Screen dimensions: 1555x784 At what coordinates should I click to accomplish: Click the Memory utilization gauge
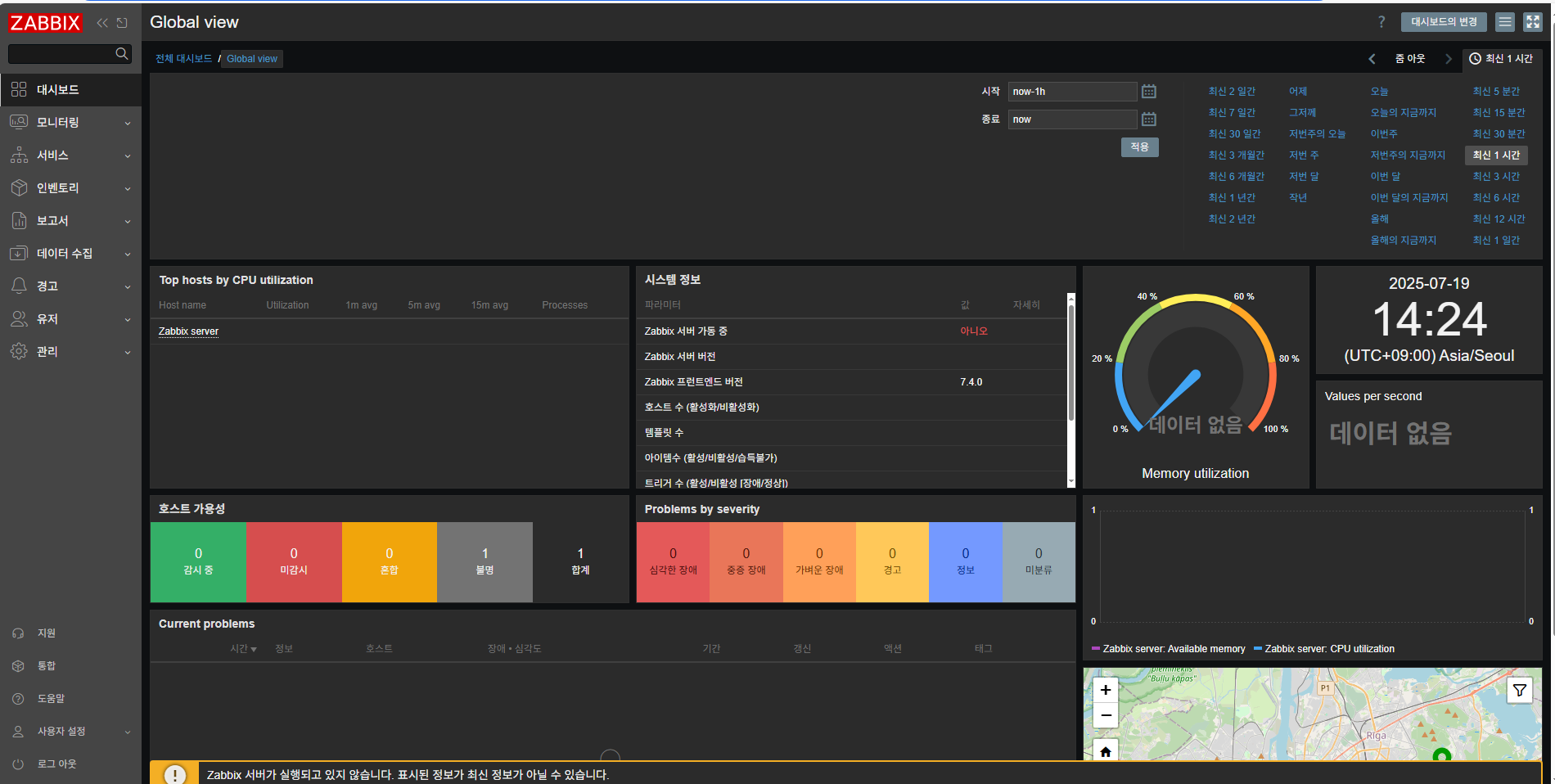[1196, 376]
